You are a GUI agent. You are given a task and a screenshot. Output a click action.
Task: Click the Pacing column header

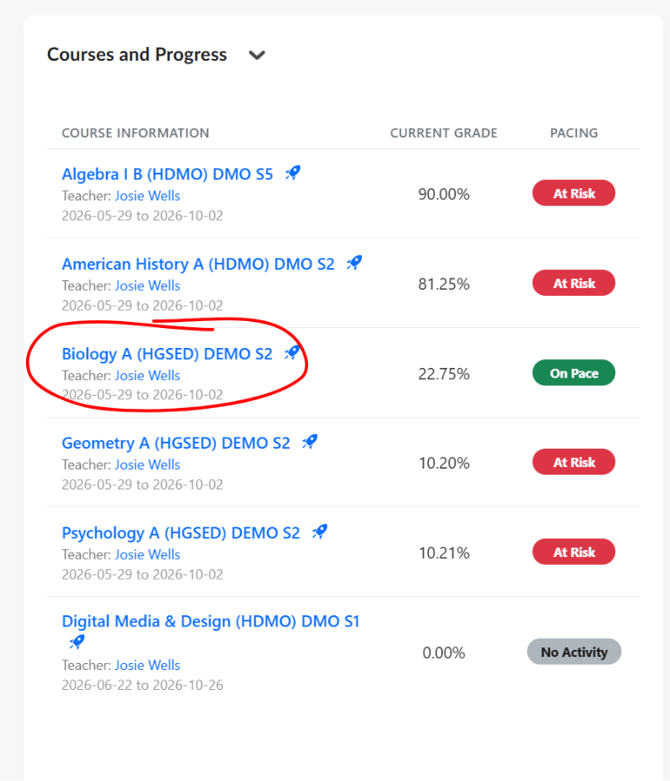574,133
